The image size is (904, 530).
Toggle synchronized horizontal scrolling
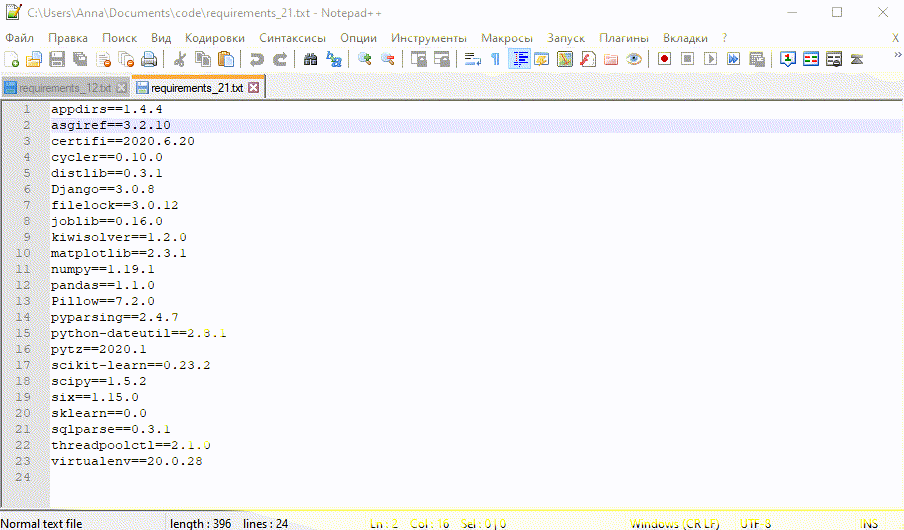click(442, 59)
